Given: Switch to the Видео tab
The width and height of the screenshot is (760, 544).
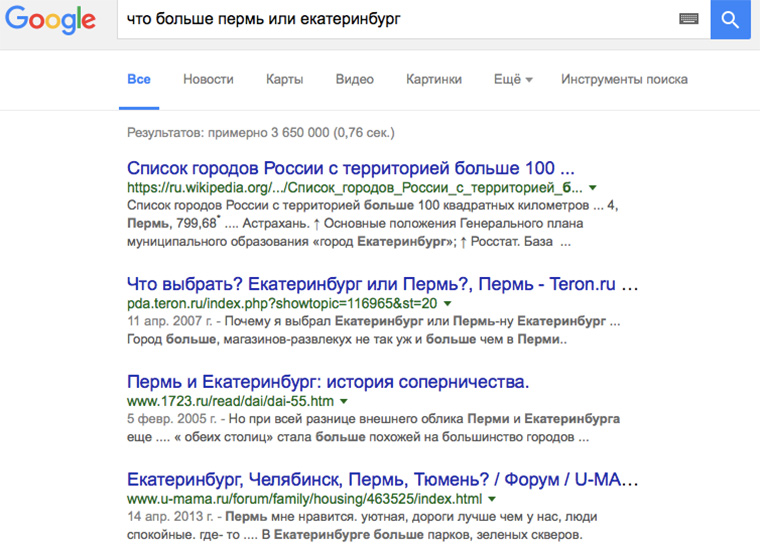Looking at the screenshot, I should pyautogui.click(x=355, y=79).
